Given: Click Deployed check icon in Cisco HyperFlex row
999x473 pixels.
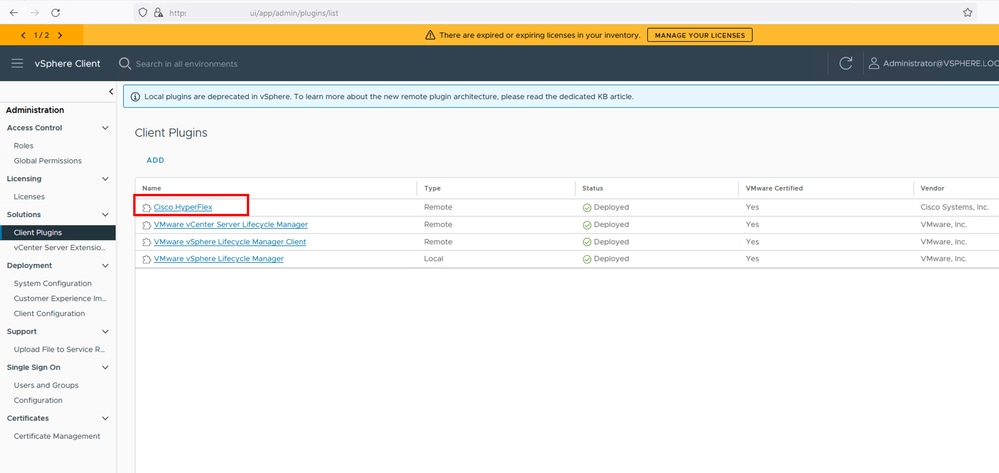Looking at the screenshot, I should coord(587,208).
